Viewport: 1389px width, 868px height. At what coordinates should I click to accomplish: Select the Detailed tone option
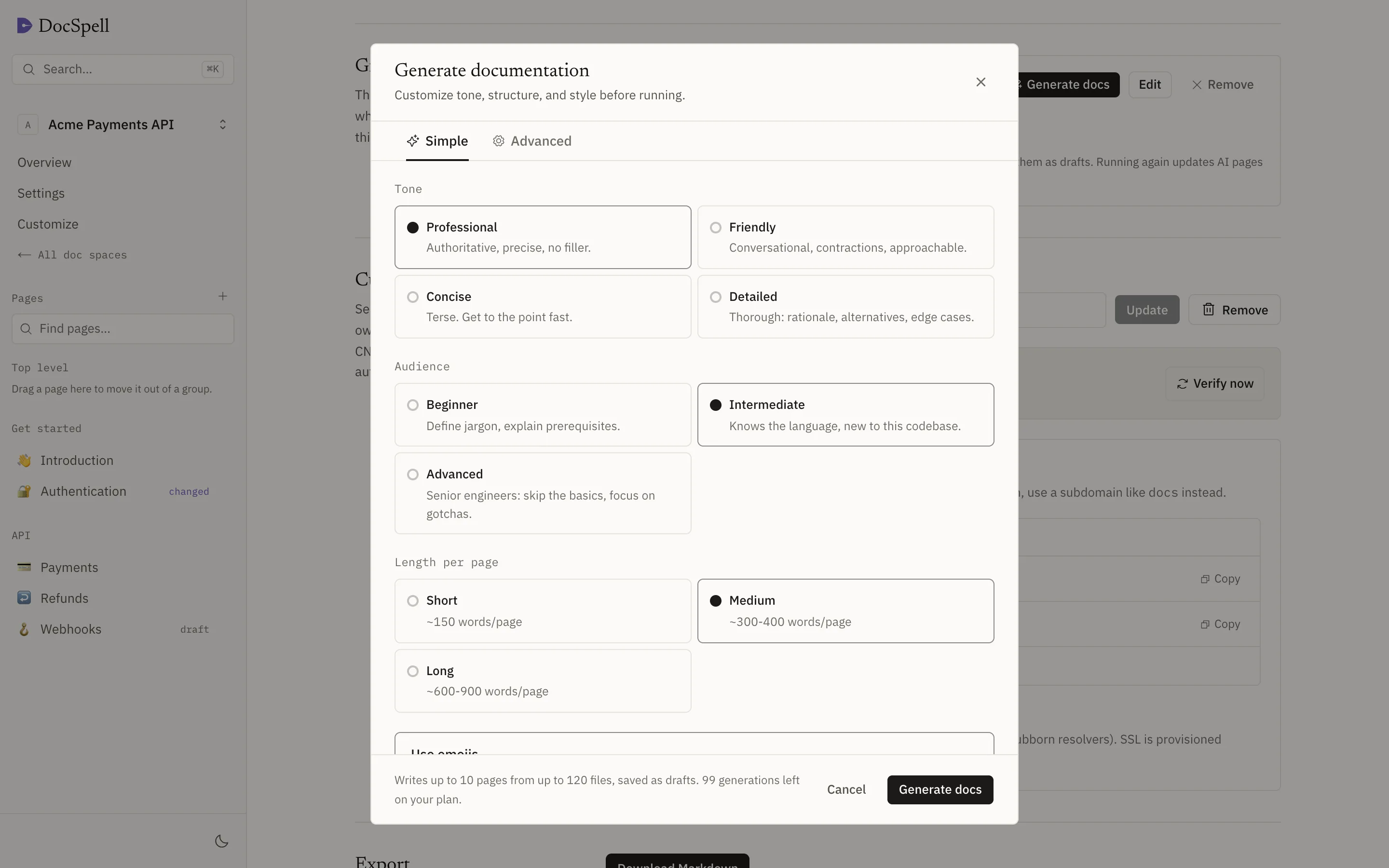(845, 307)
